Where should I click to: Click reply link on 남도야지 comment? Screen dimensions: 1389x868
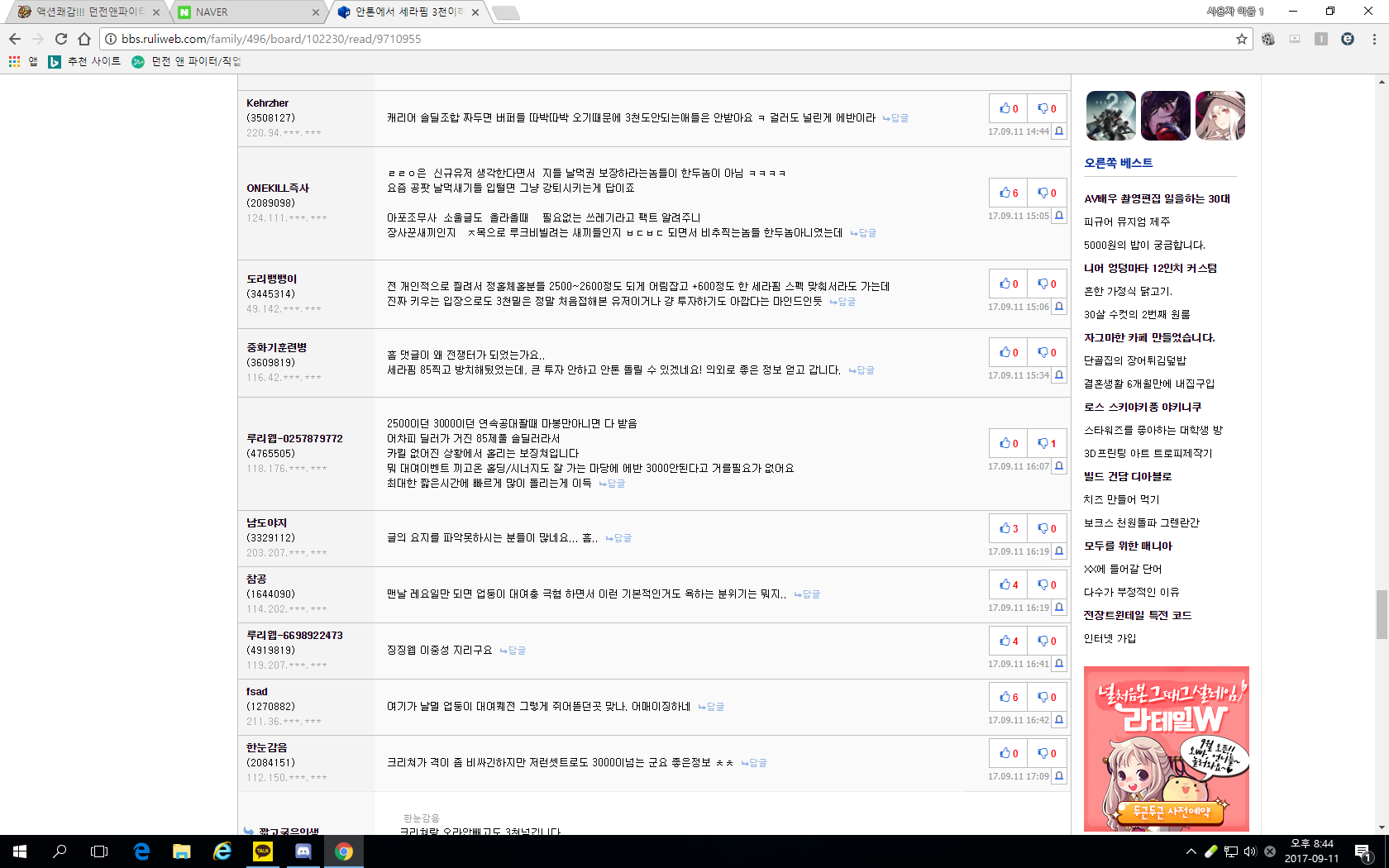coord(618,538)
